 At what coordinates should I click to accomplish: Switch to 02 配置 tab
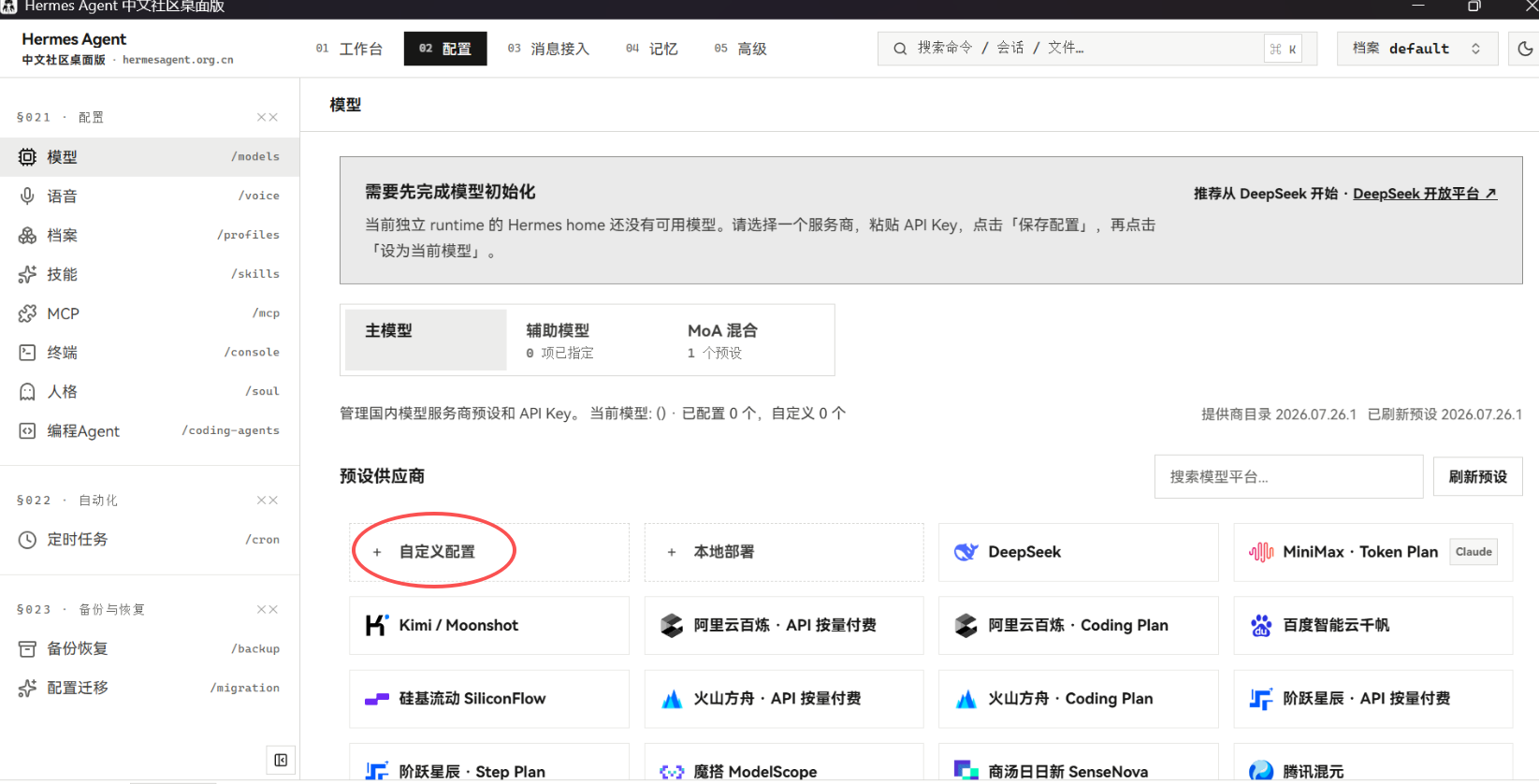(x=445, y=49)
